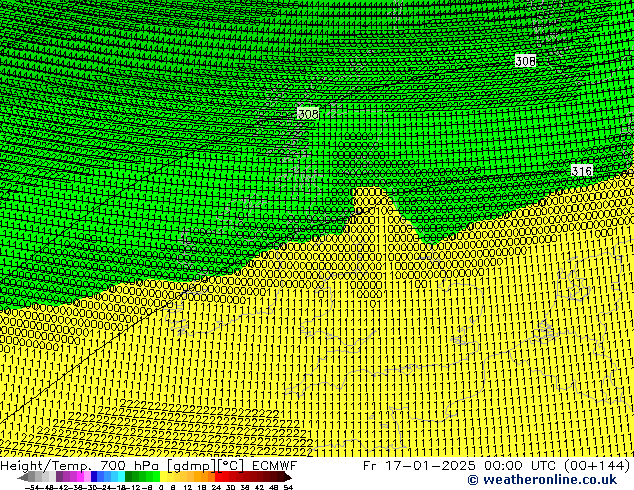Click the '[gdmp]' unit label
This screenshot has height=490, width=634.
point(191,466)
